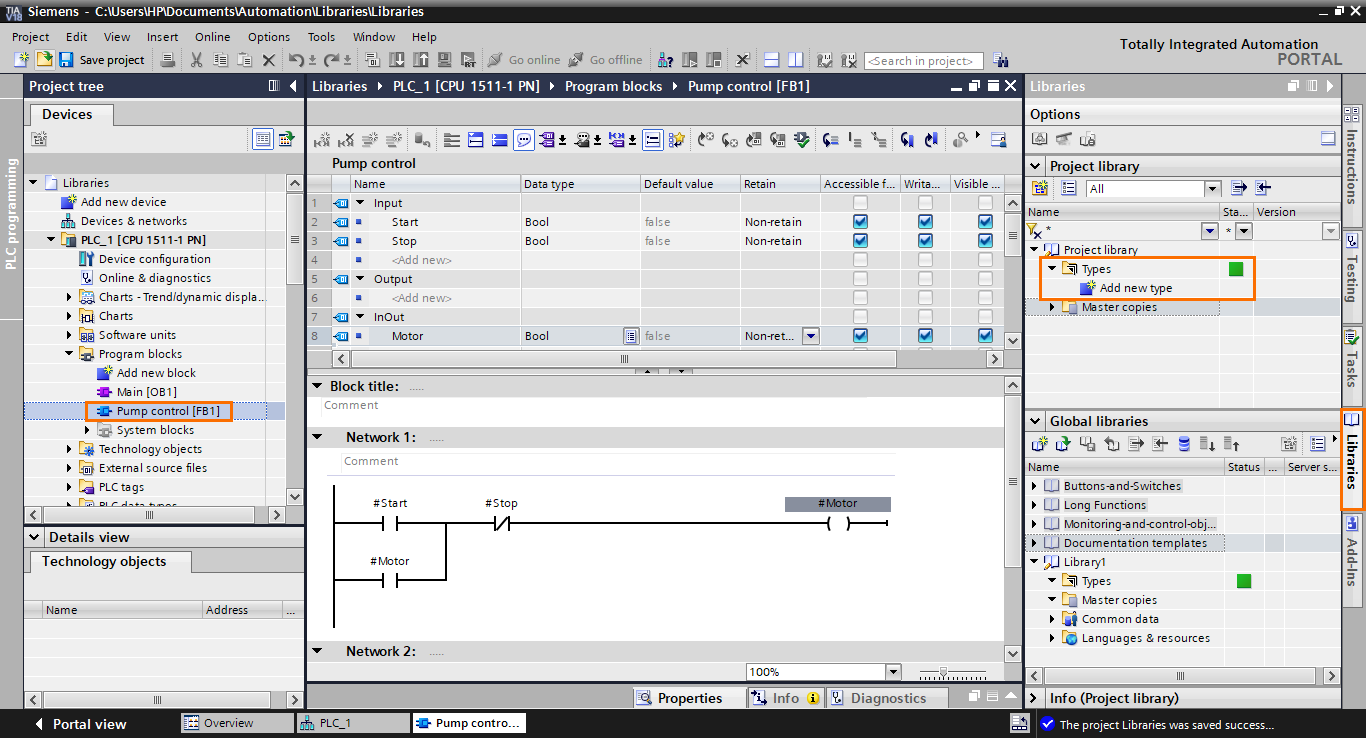The height and width of the screenshot is (738, 1366).
Task: Uncheck Accessible from HMI for Start
Action: click(860, 221)
